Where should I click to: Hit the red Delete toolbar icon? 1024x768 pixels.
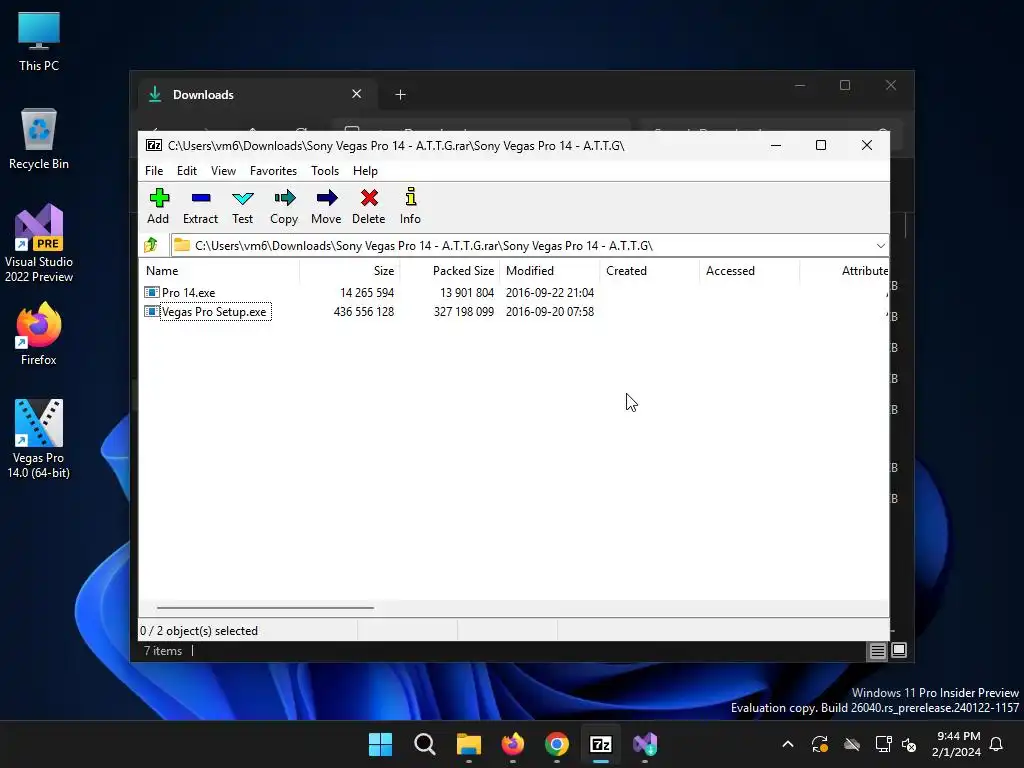click(x=368, y=206)
